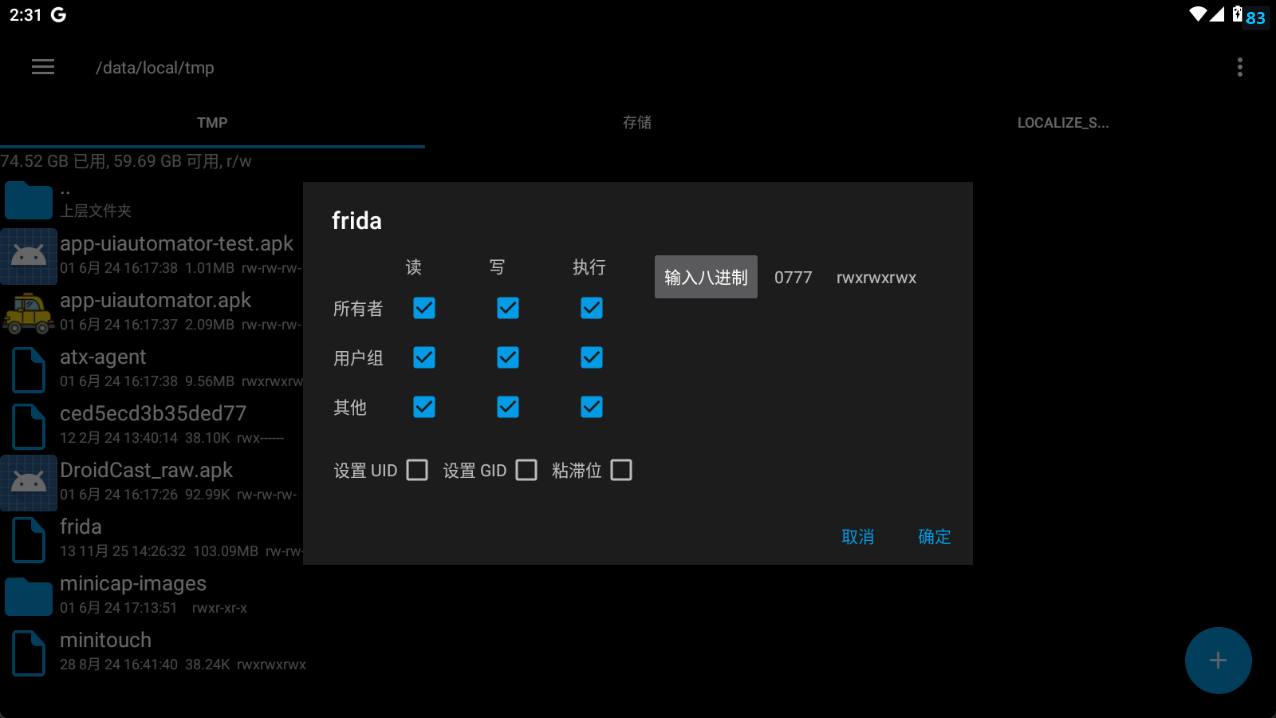Click the frida dialog title
Screen dimensions: 1276x718
pyautogui.click(x=357, y=221)
